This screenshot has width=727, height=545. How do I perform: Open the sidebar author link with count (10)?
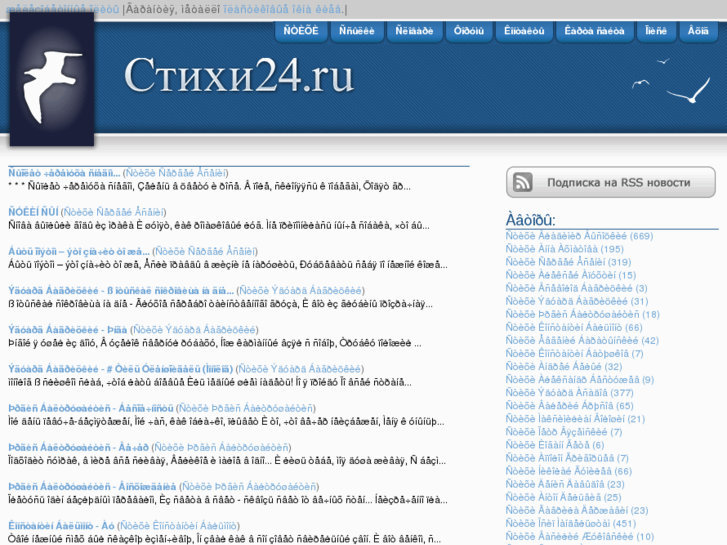click(x=580, y=537)
